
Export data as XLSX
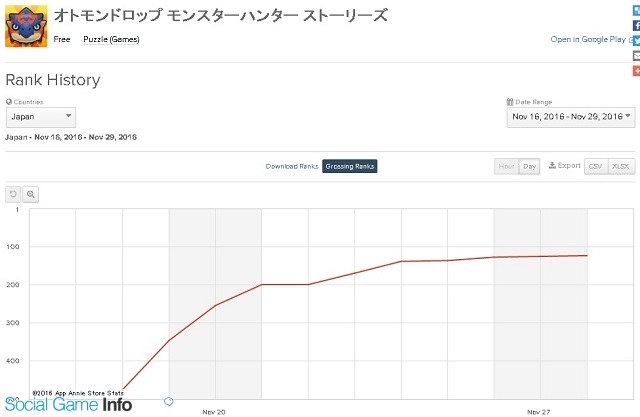(621, 166)
